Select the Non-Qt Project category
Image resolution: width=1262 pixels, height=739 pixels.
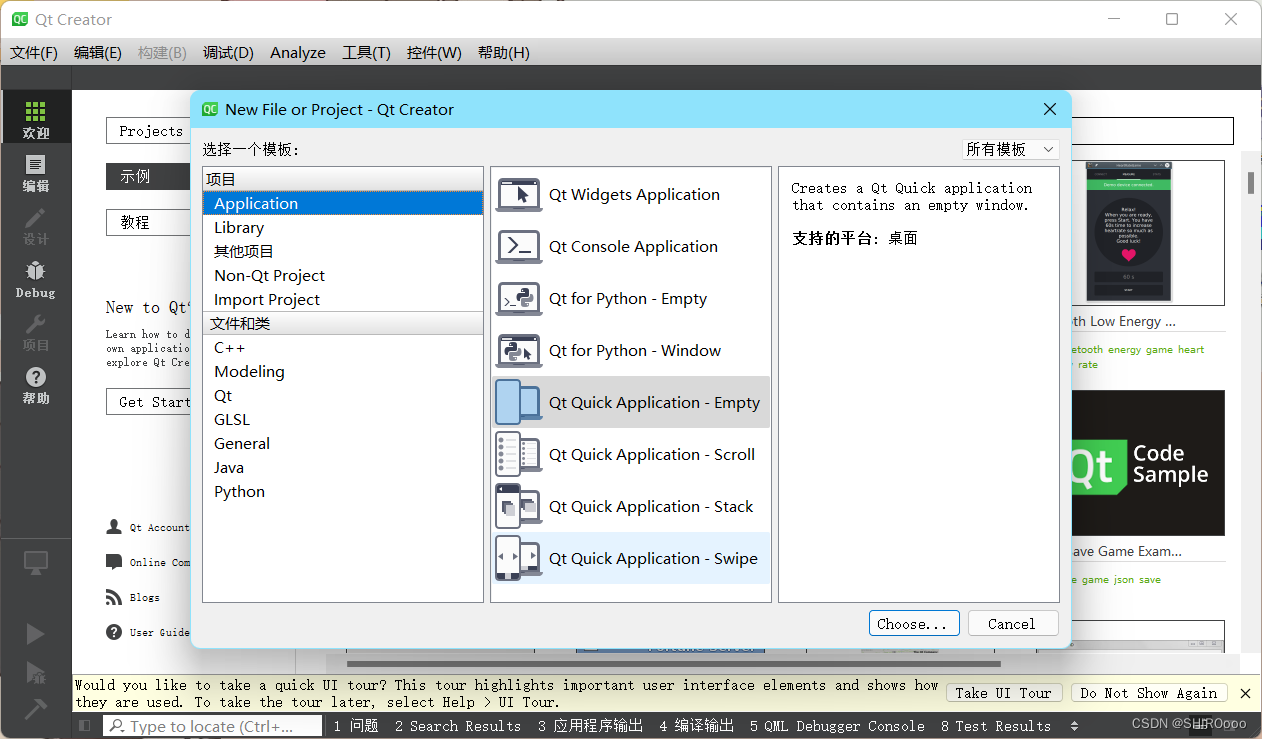coord(343,275)
